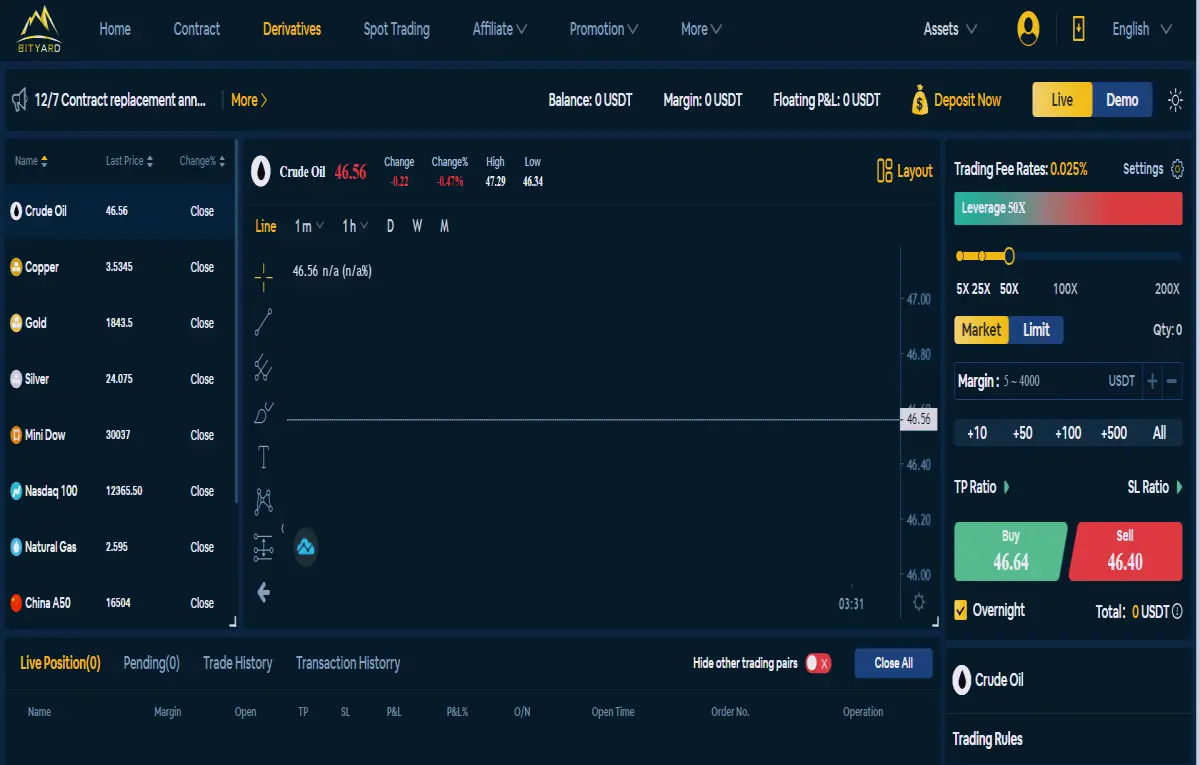Select Nasdaq 100 in the market list
Viewport: 1200px width, 765px height.
pos(118,491)
